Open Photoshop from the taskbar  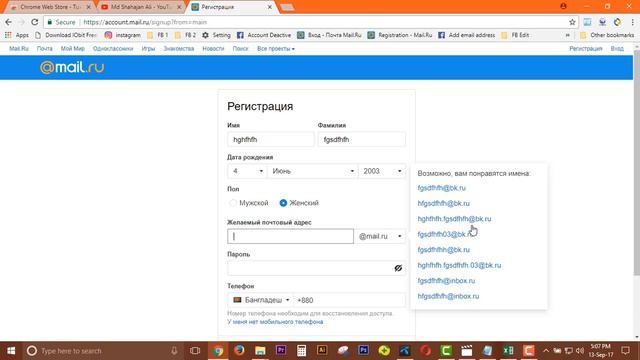click(363, 351)
